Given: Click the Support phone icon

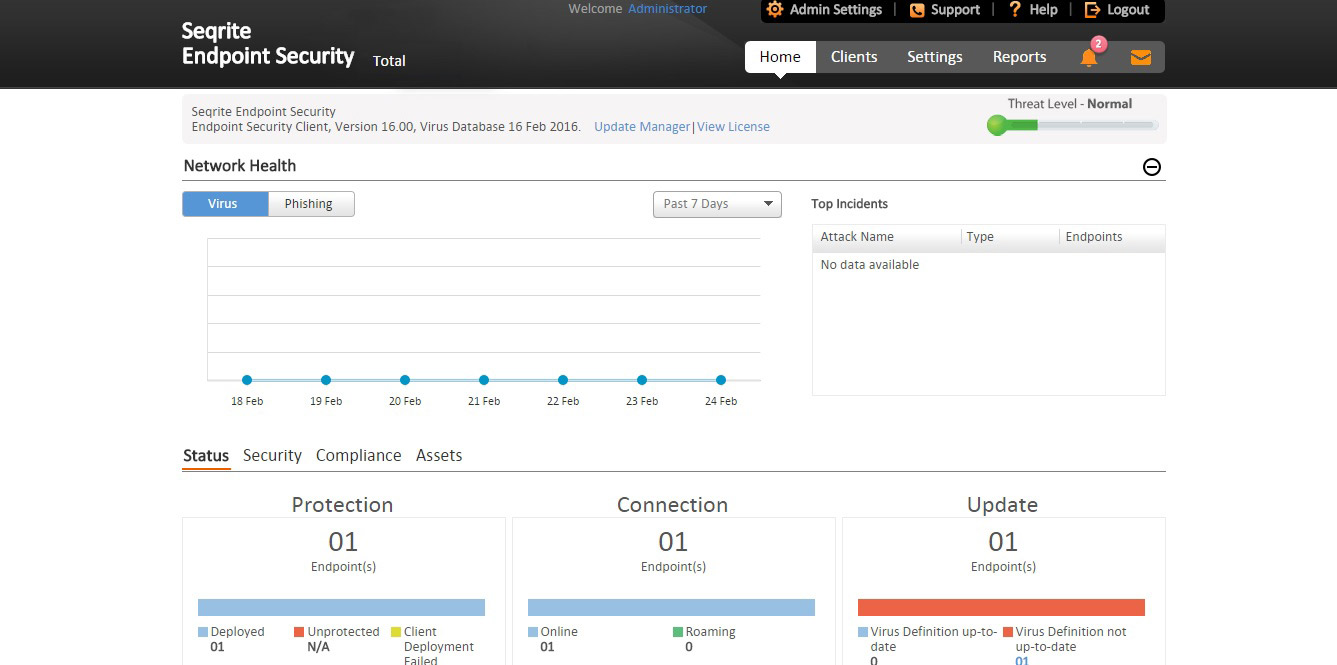Looking at the screenshot, I should click(917, 10).
